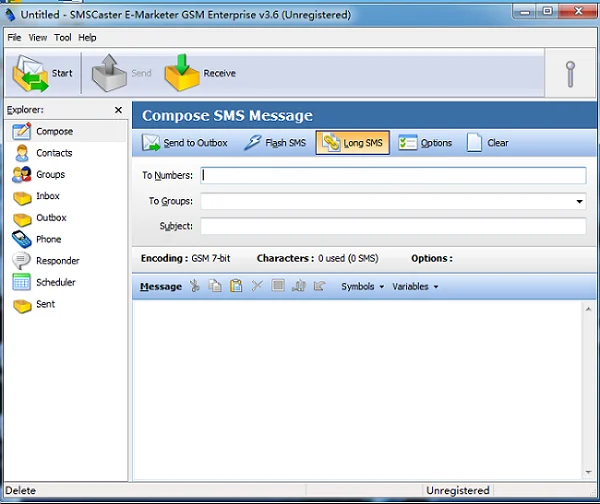Open the Responder panel
Image resolution: width=600 pixels, height=504 pixels.
[57, 261]
